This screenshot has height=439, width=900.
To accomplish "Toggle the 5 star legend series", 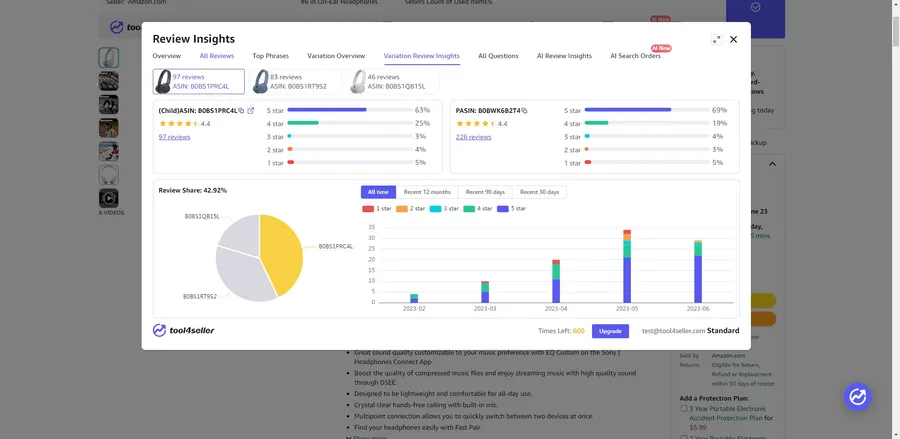I will (511, 209).
